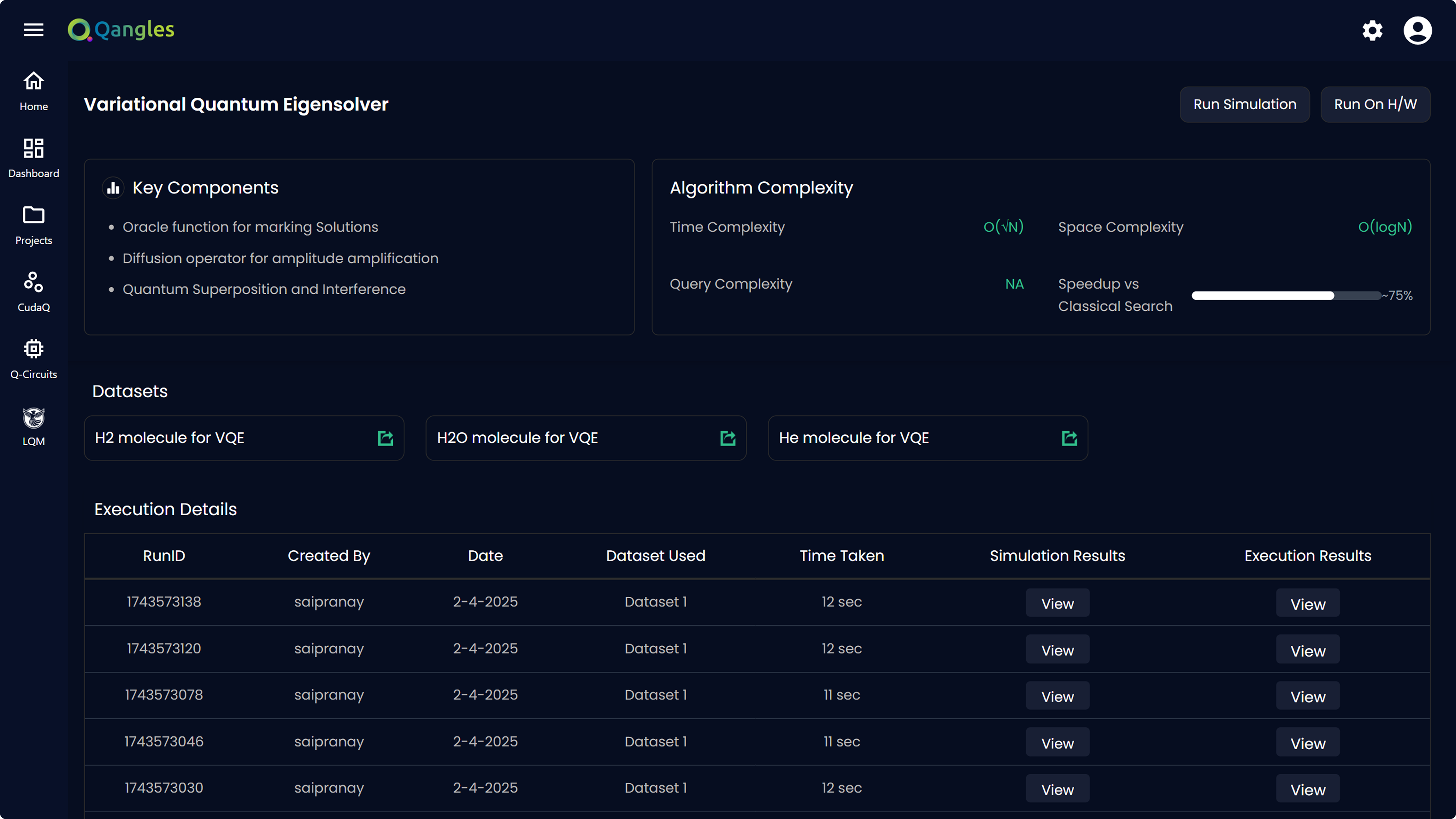This screenshot has height=819, width=1456.
Task: View execution results for run 1743573030
Action: 1307,789
